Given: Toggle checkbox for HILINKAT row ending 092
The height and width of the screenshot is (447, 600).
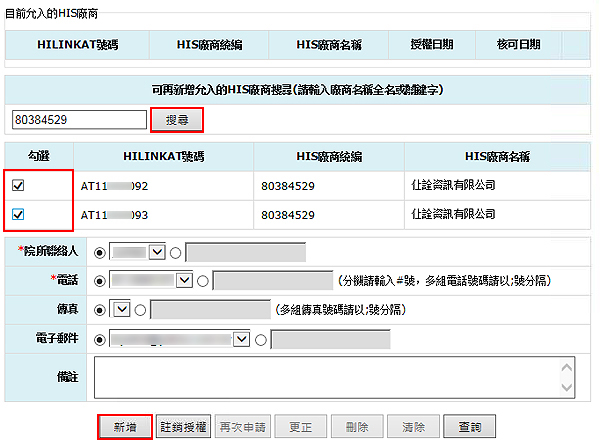Looking at the screenshot, I should click(19, 186).
